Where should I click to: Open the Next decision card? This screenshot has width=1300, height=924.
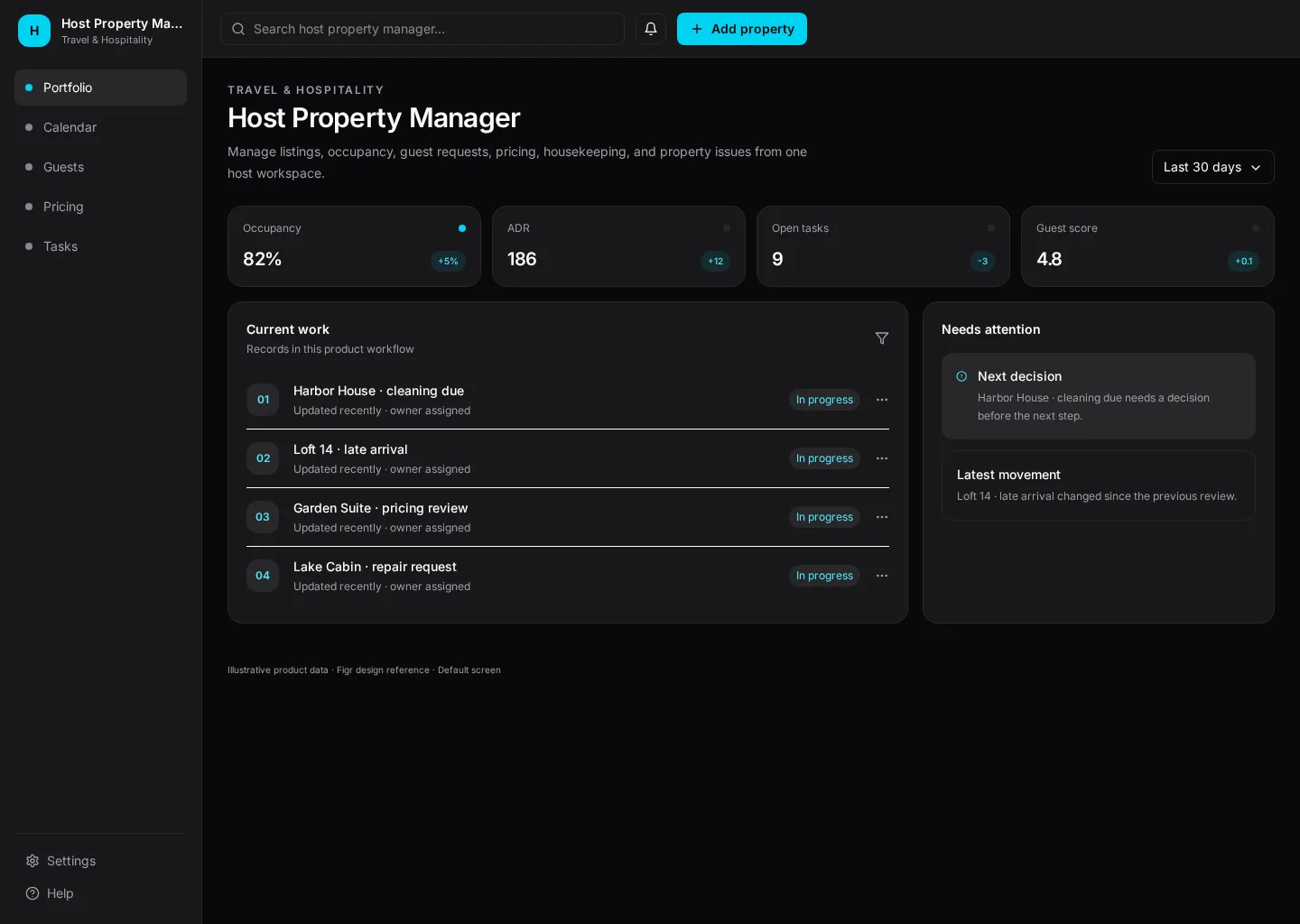pos(1099,396)
